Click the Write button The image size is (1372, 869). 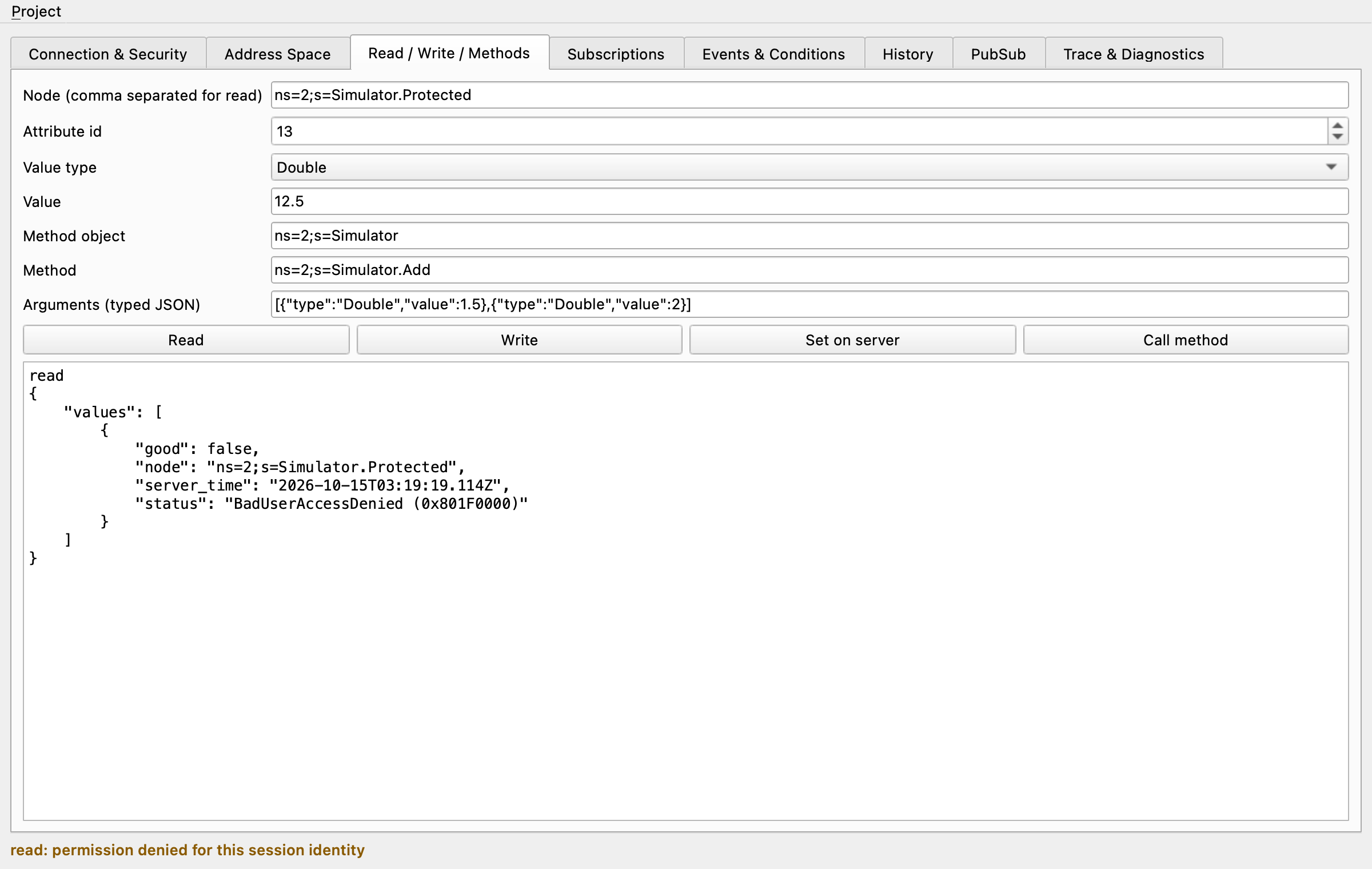click(519, 340)
